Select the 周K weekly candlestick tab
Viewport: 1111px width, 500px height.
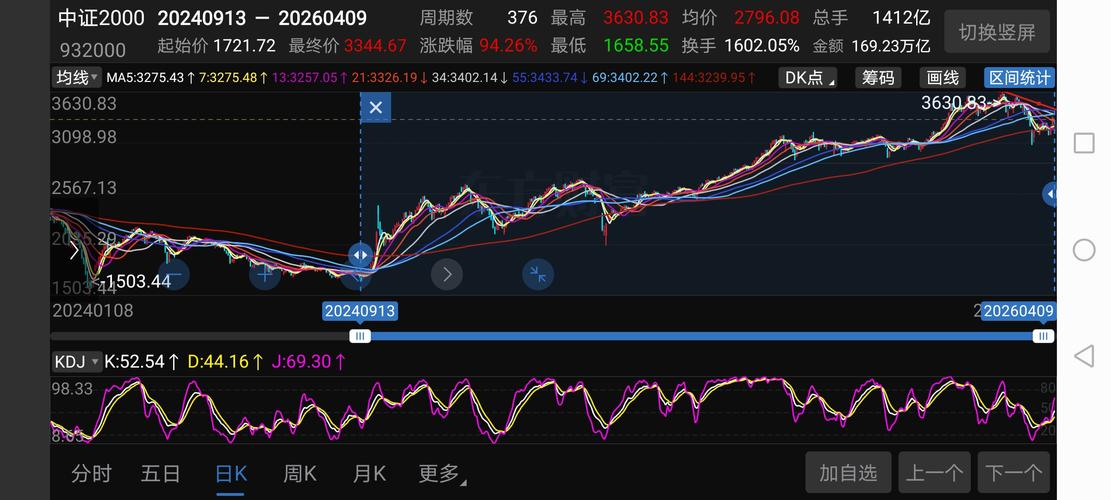tap(300, 473)
